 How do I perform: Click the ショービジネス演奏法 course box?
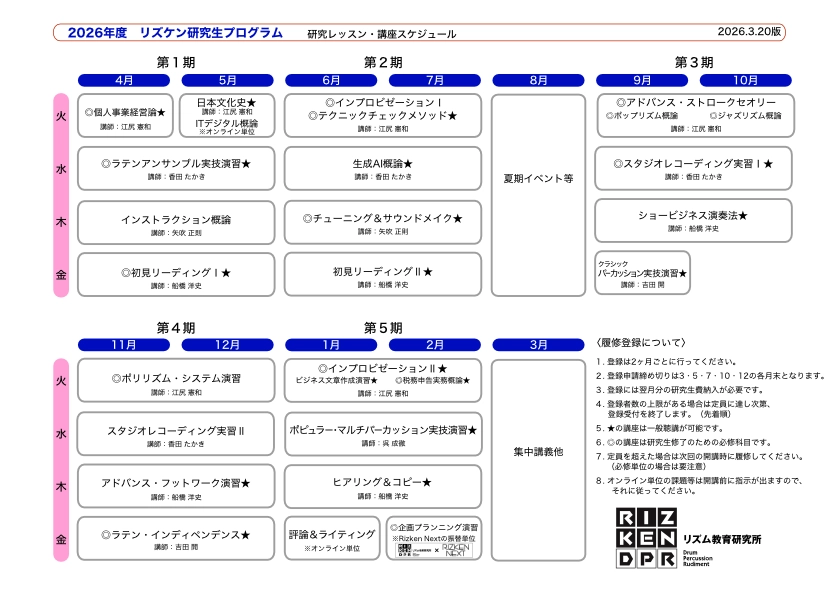693,220
